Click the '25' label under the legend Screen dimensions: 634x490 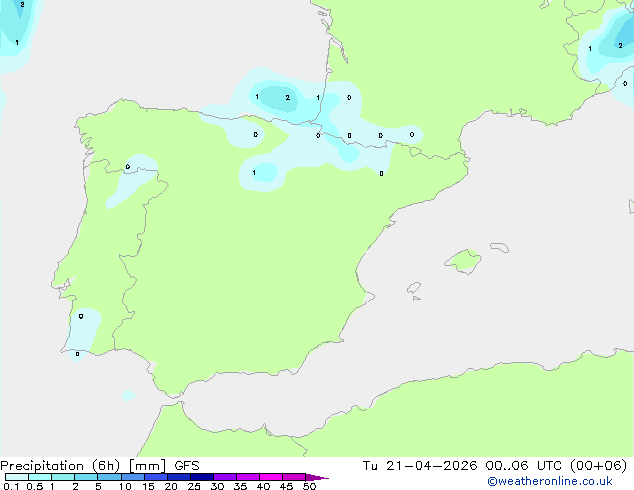click(x=194, y=486)
